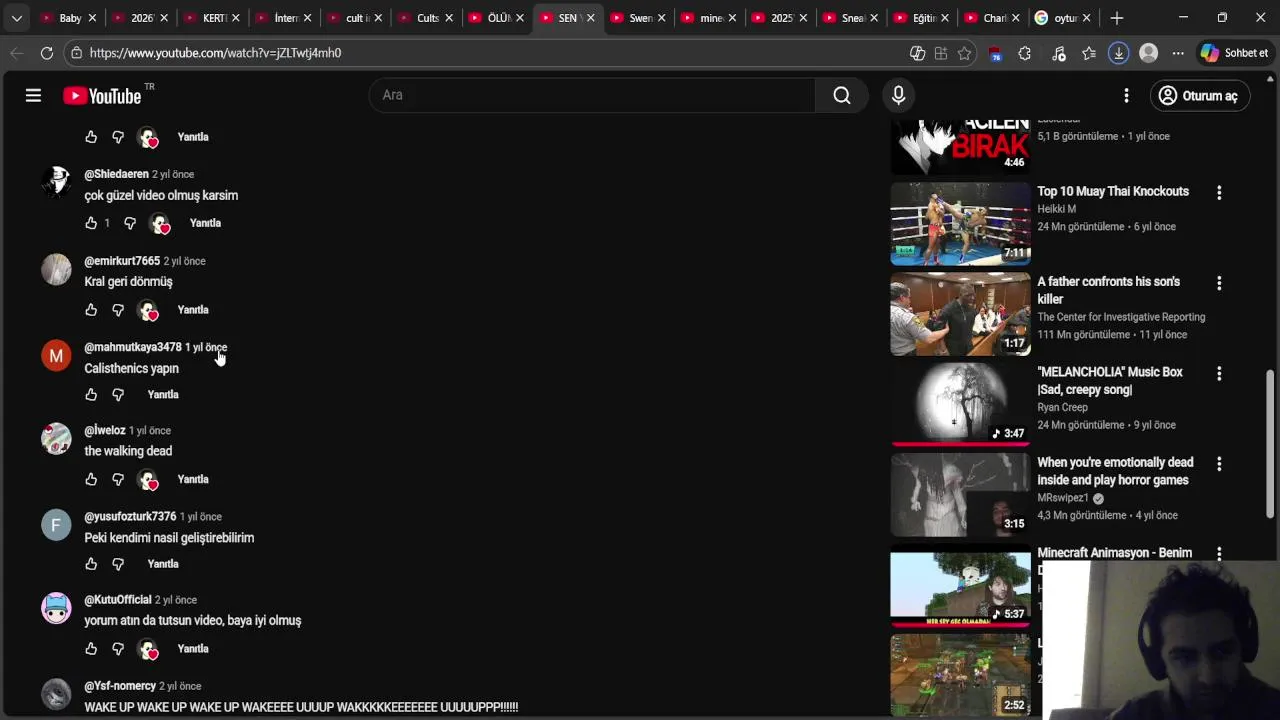
Task: Open @KutuOfficial profile avatar
Action: (56, 608)
